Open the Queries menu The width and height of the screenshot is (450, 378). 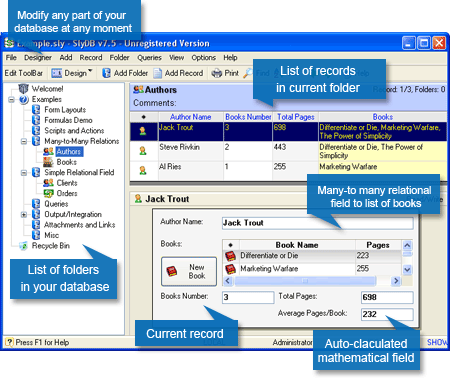click(149, 58)
